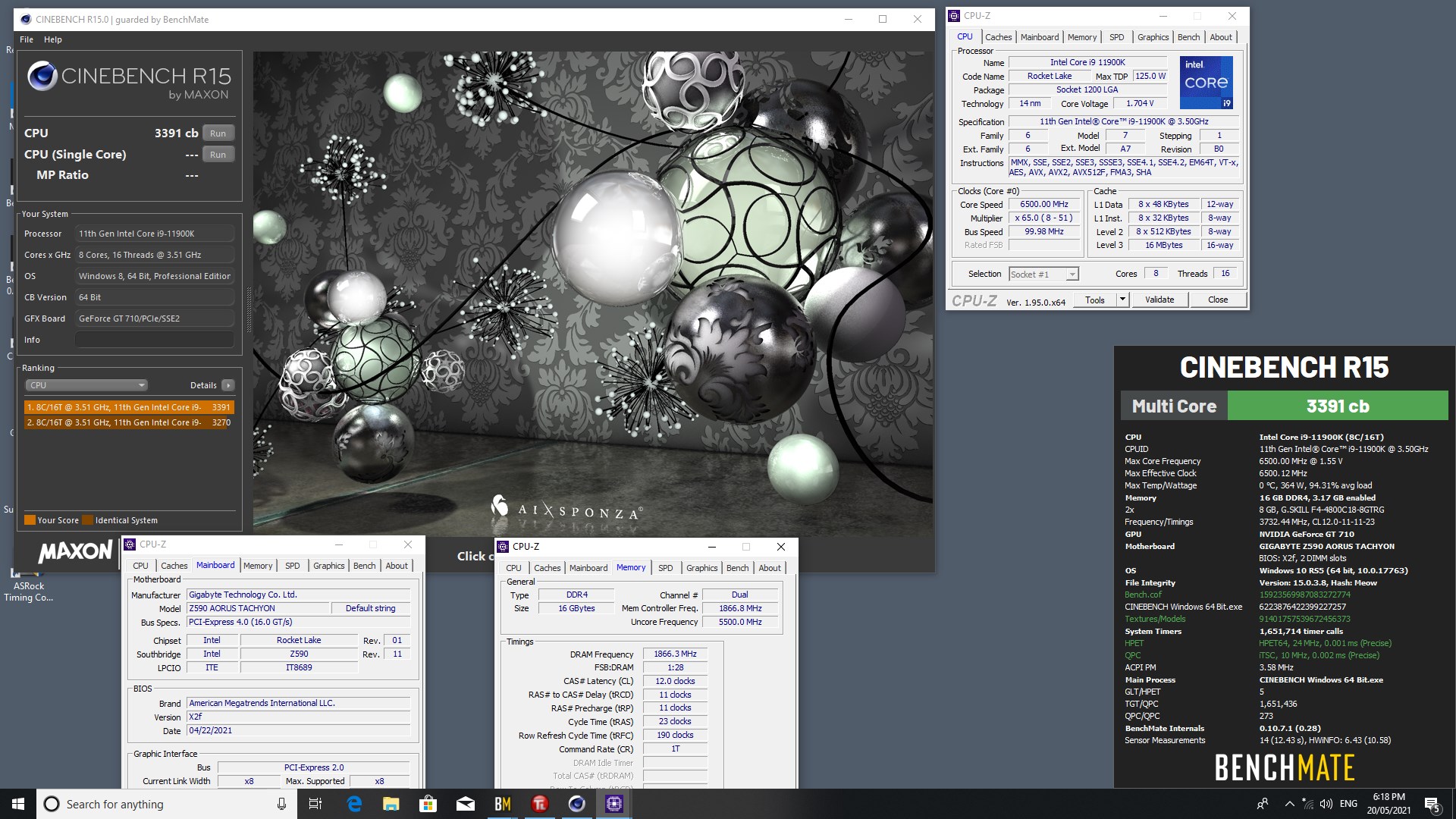Screen dimensions: 1456x819
Task: Open Microsoft Store from the taskbar
Action: [428, 804]
